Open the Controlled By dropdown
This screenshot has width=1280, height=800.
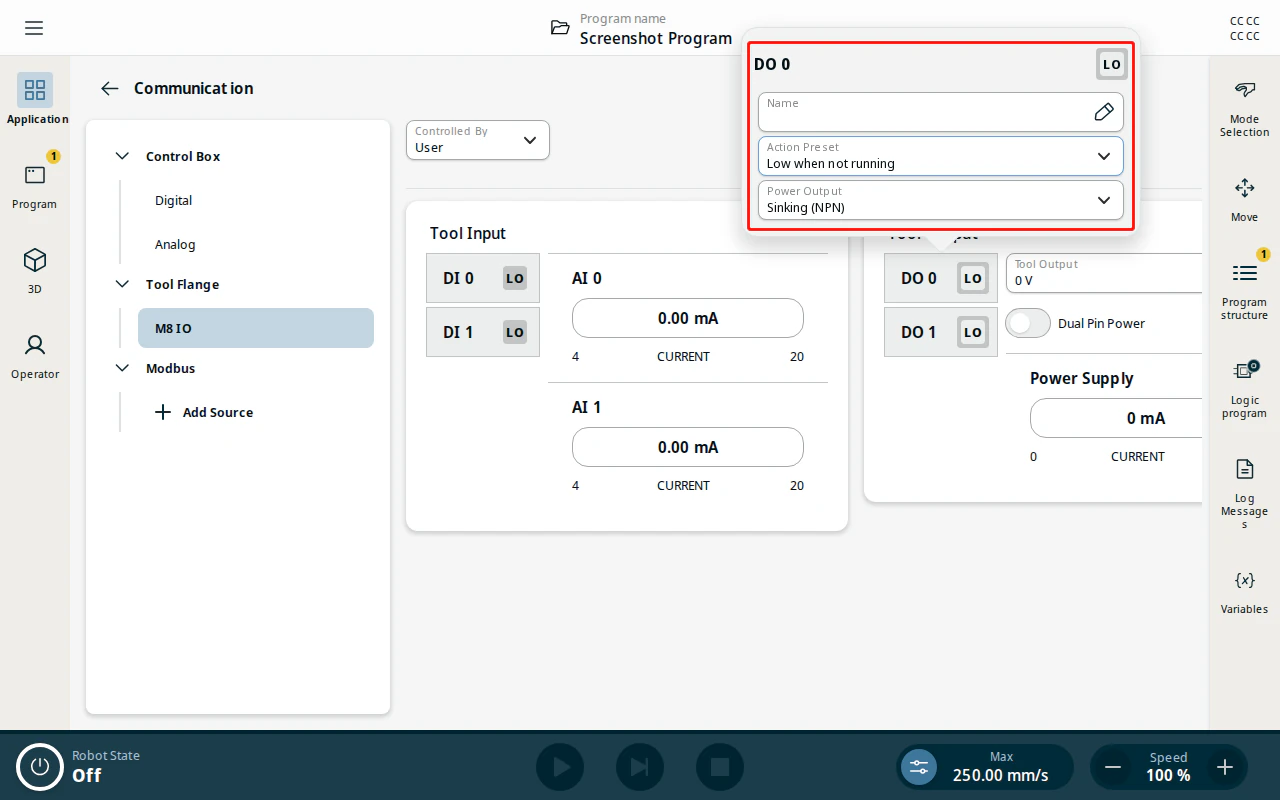coord(477,140)
